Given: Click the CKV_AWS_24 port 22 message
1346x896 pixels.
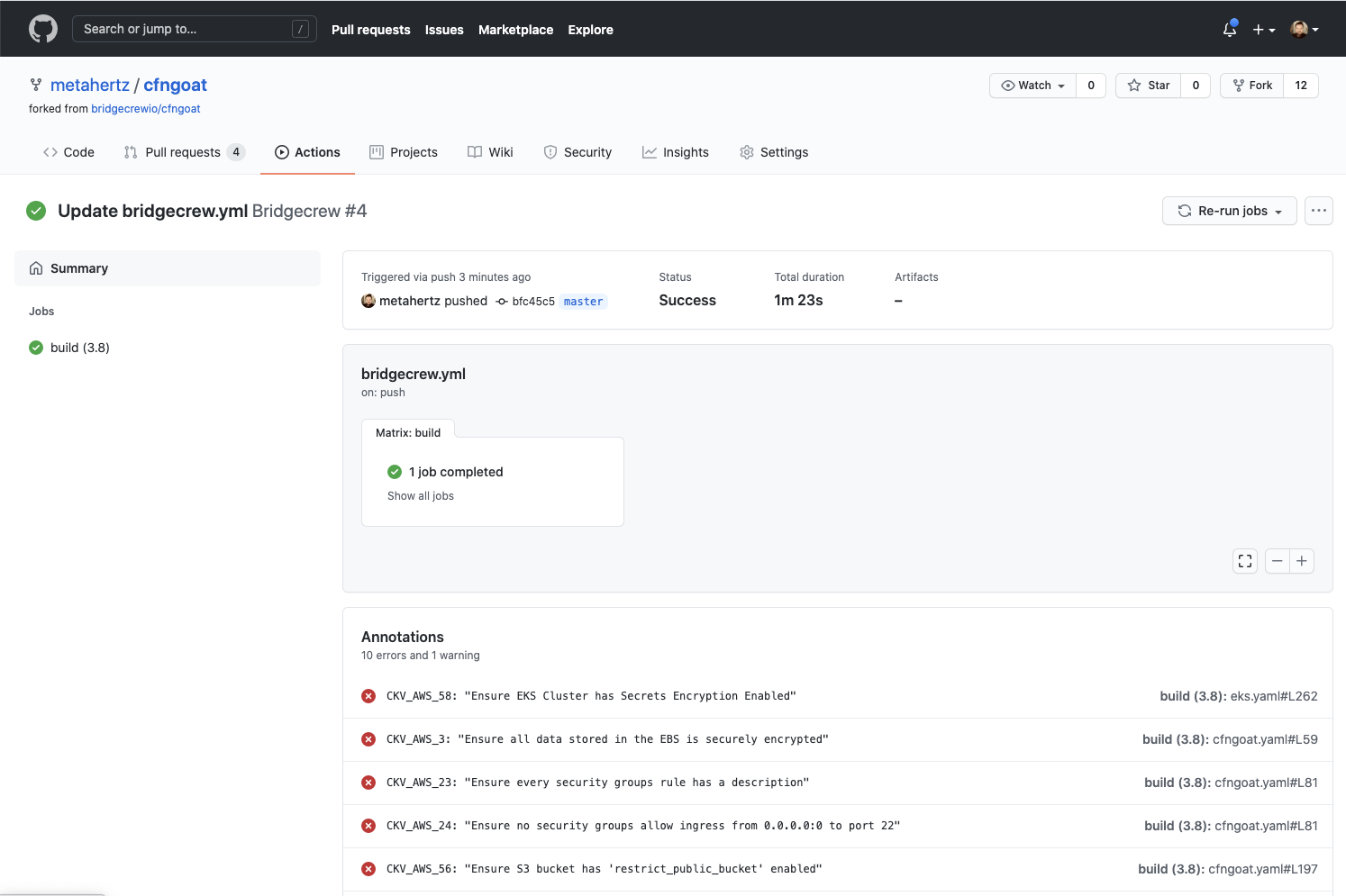Looking at the screenshot, I should pos(643,826).
